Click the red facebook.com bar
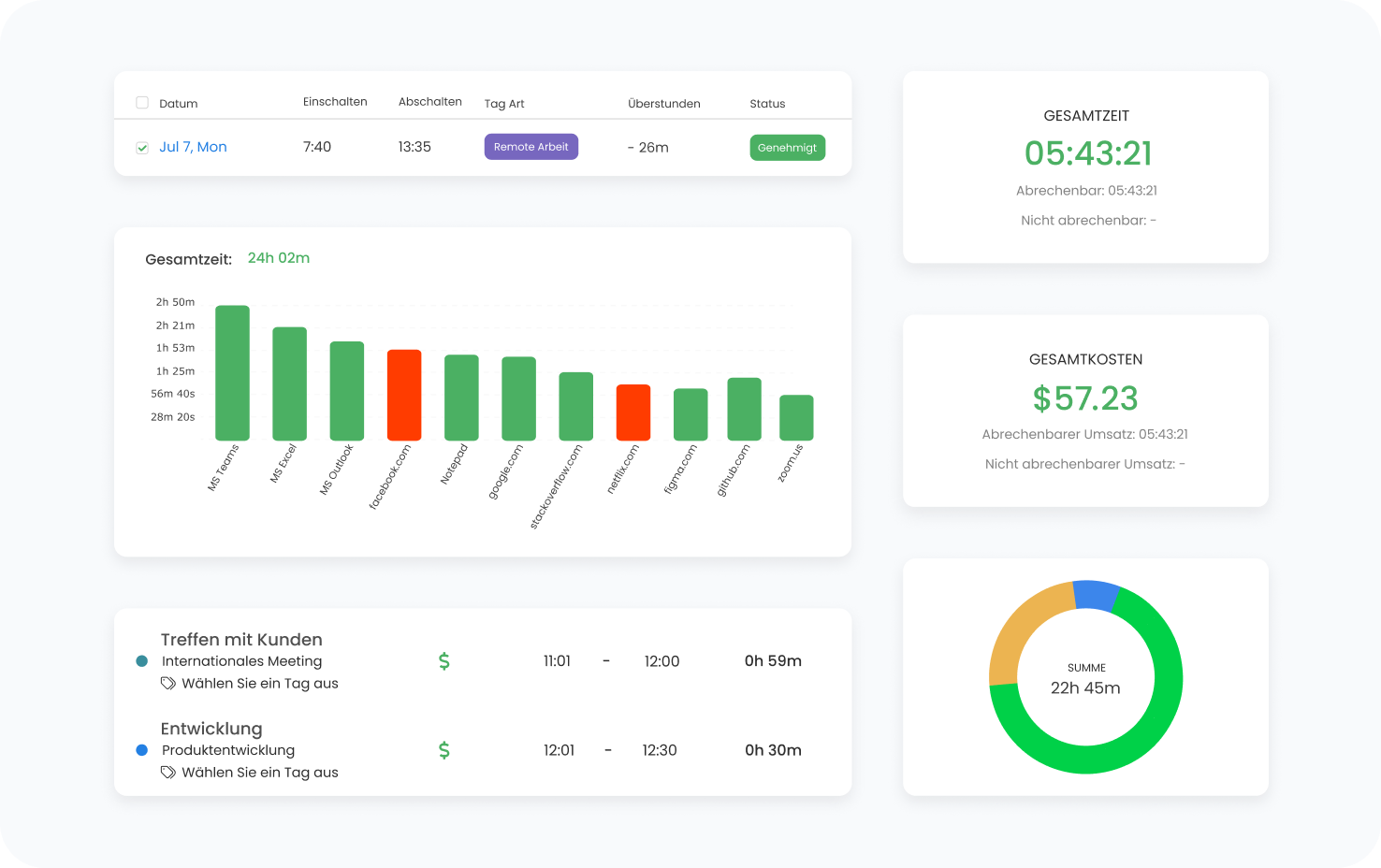 tap(404, 395)
